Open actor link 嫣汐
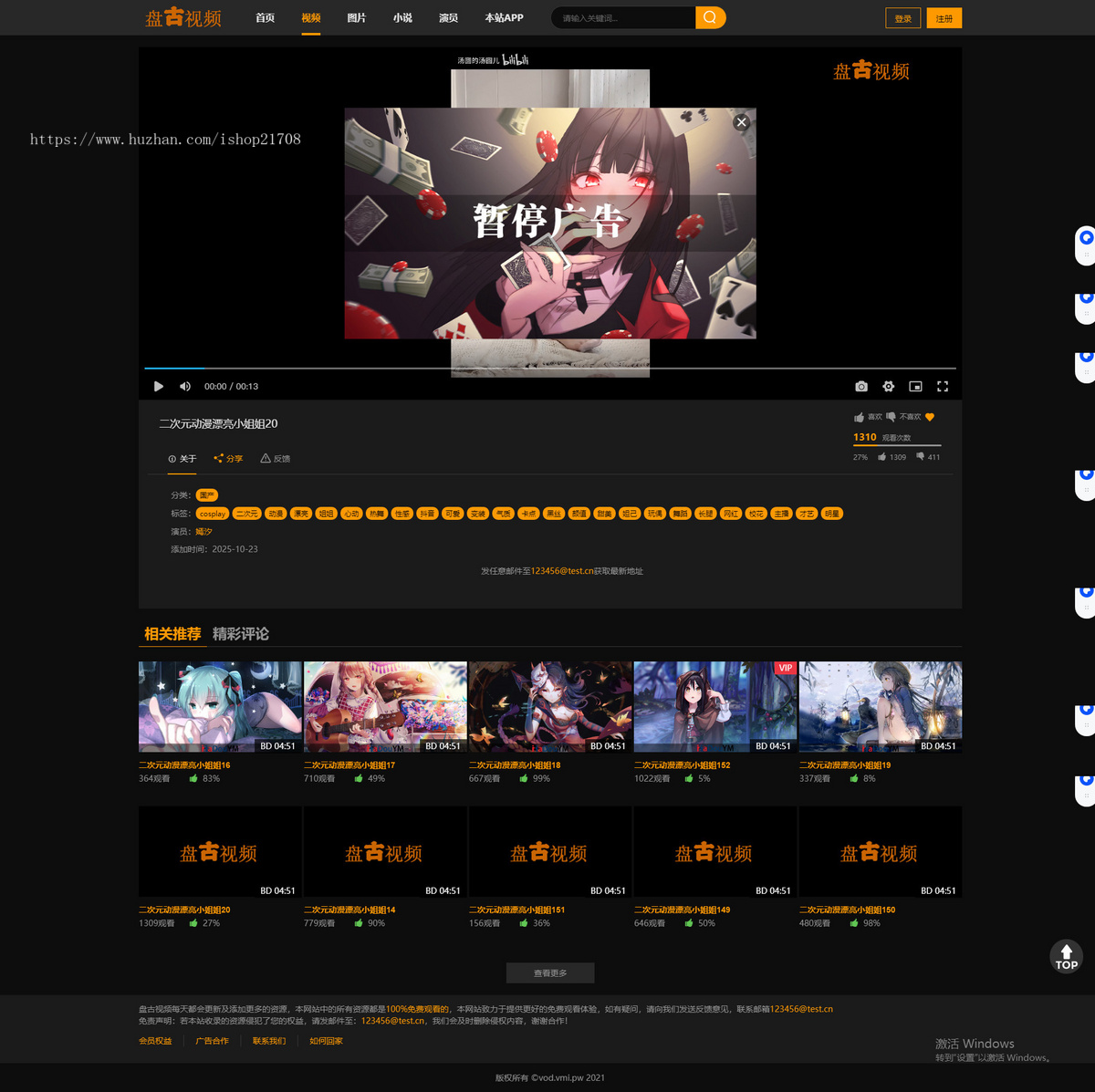Screen dimensions: 1095x1092 pos(203,532)
